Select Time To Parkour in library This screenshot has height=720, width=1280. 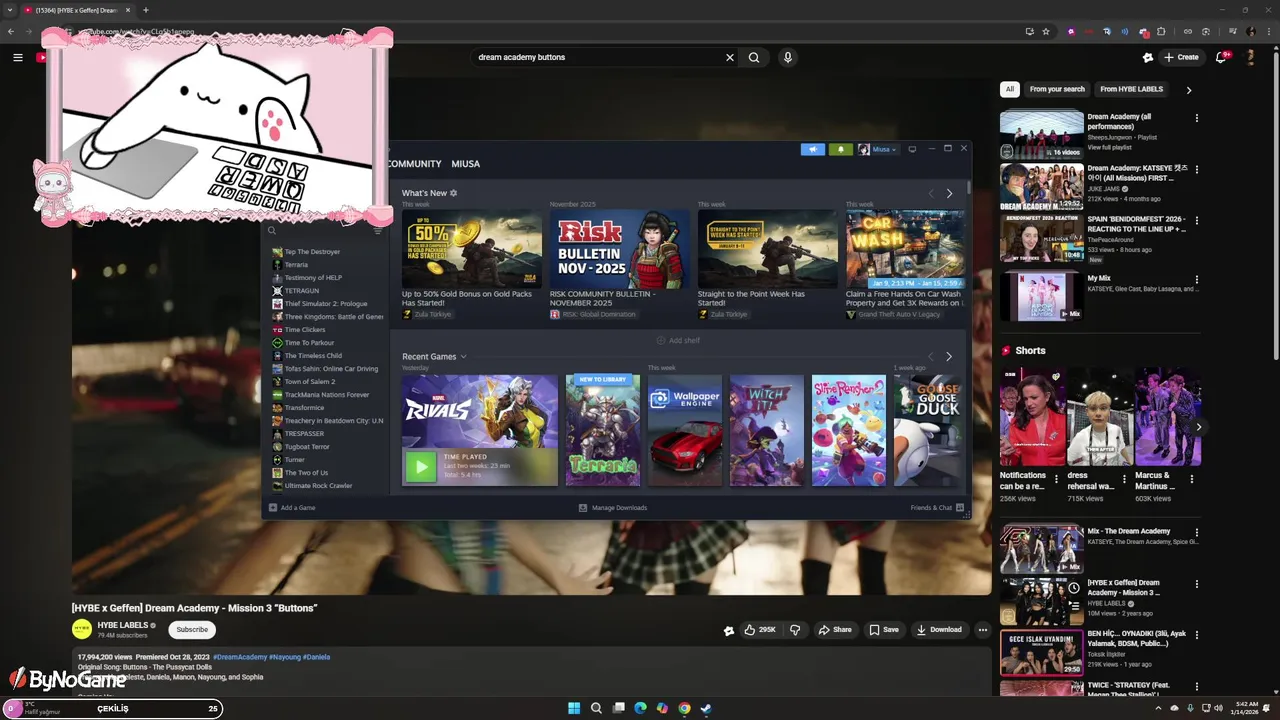click(309, 343)
